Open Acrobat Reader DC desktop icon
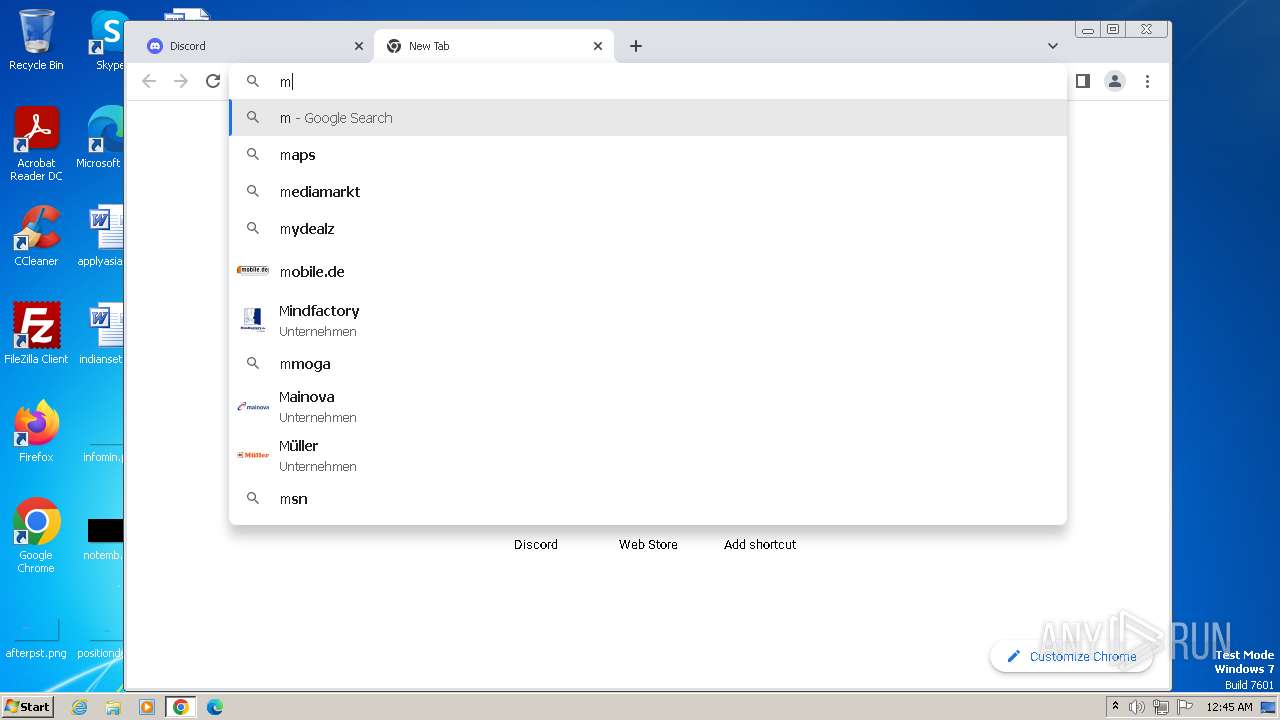1280x720 pixels. point(36,145)
